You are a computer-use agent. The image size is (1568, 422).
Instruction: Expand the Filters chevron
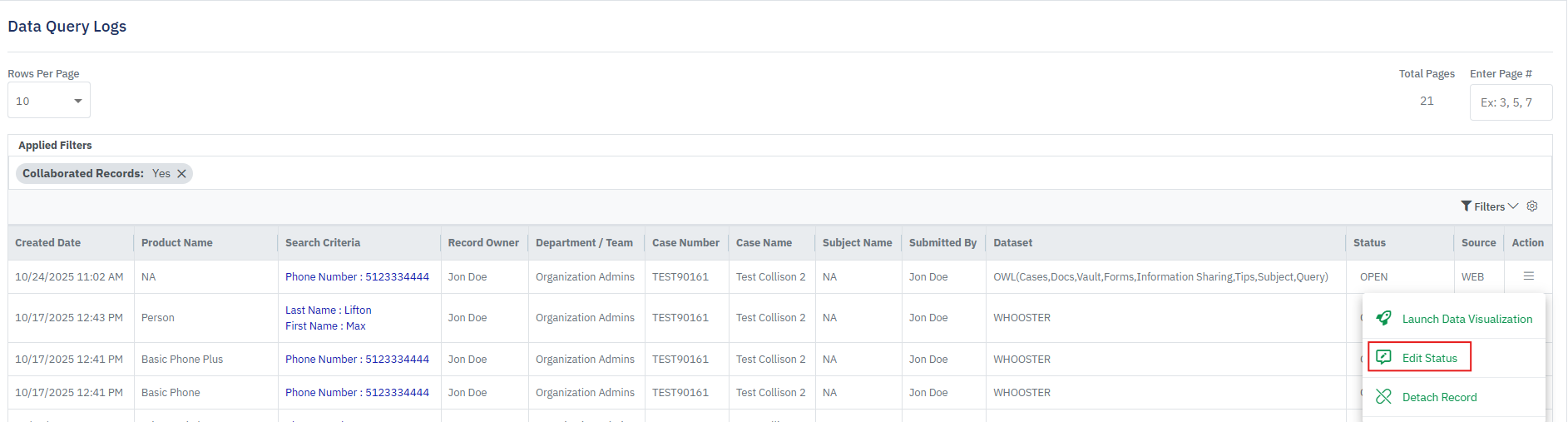click(1513, 206)
